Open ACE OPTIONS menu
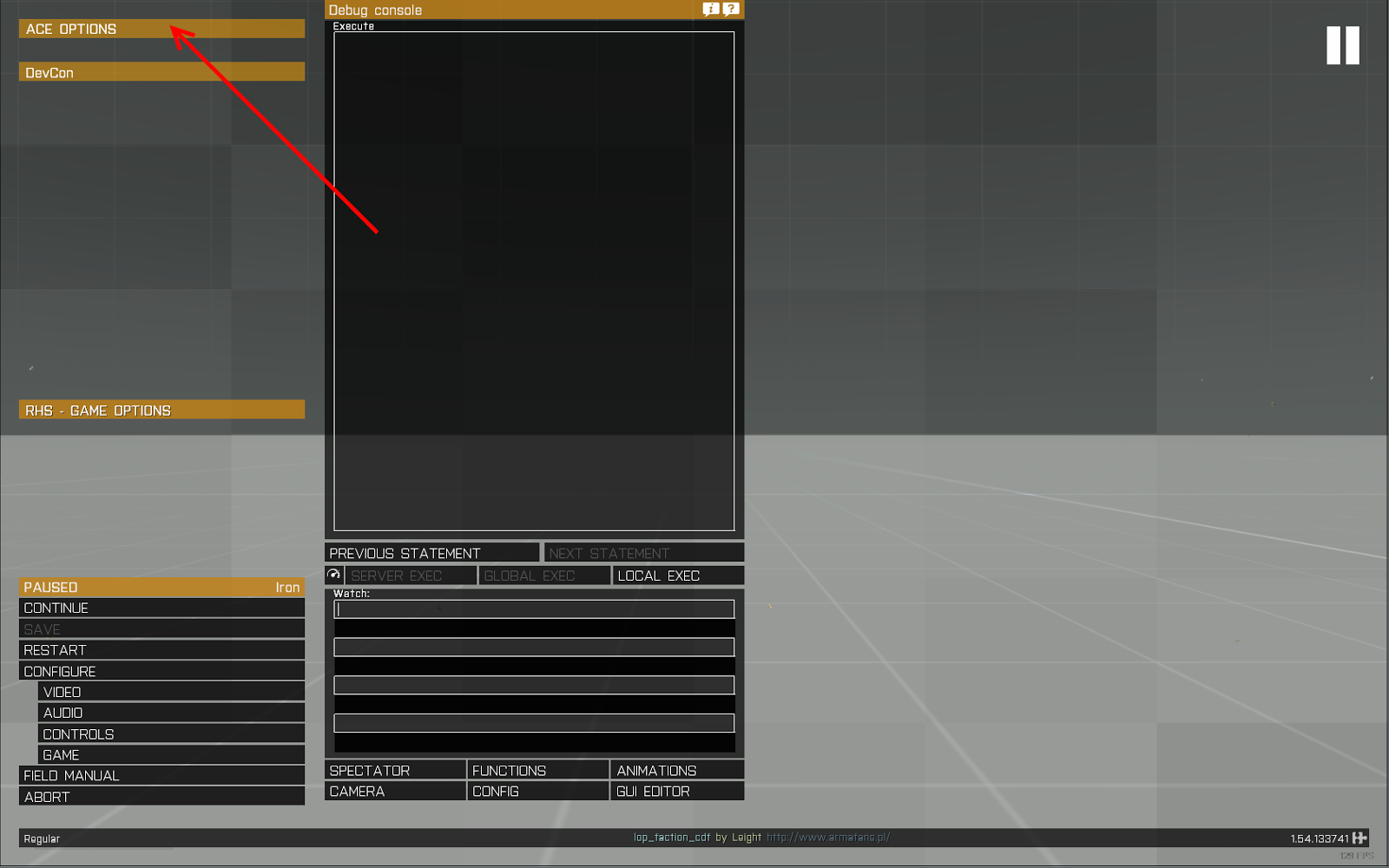Image resolution: width=1389 pixels, height=868 pixels. pos(161,29)
